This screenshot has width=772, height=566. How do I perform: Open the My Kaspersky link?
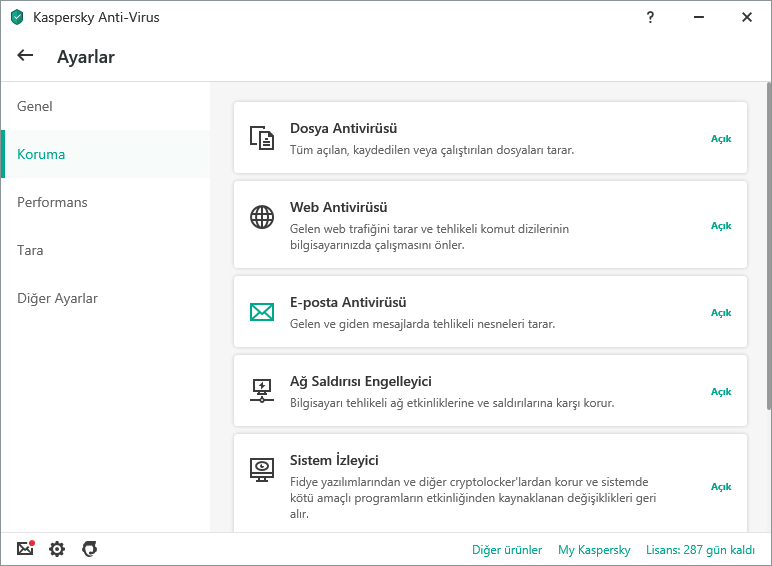(594, 550)
